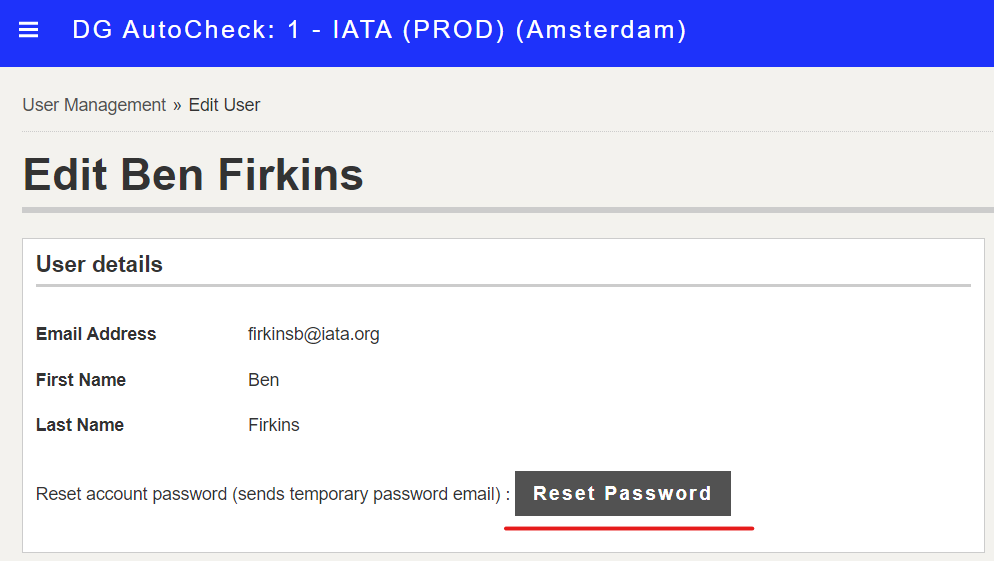Image resolution: width=994 pixels, height=561 pixels.
Task: Go to User Management breadcrumb link
Action: point(94,105)
